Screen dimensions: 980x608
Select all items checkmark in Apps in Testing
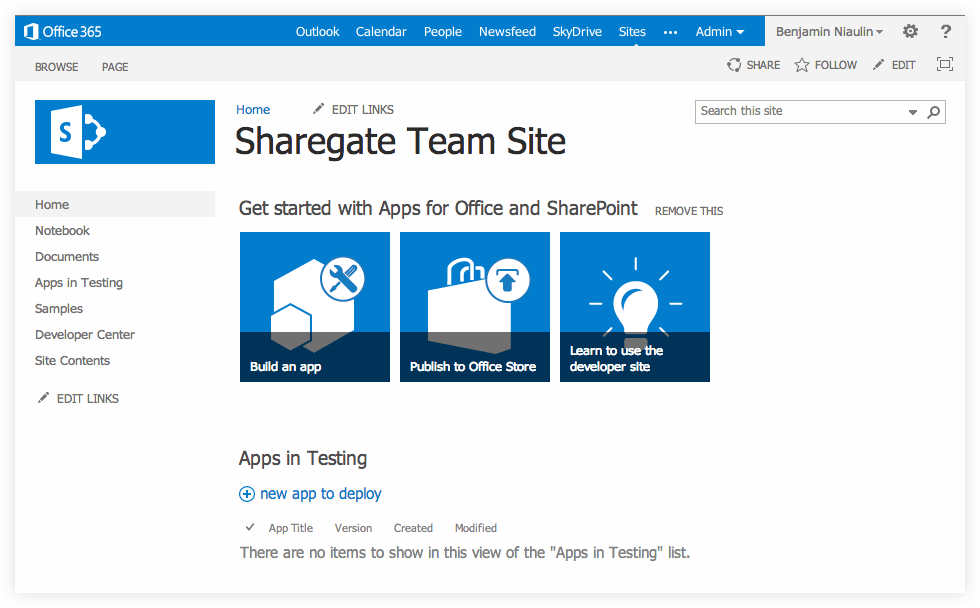[250, 527]
